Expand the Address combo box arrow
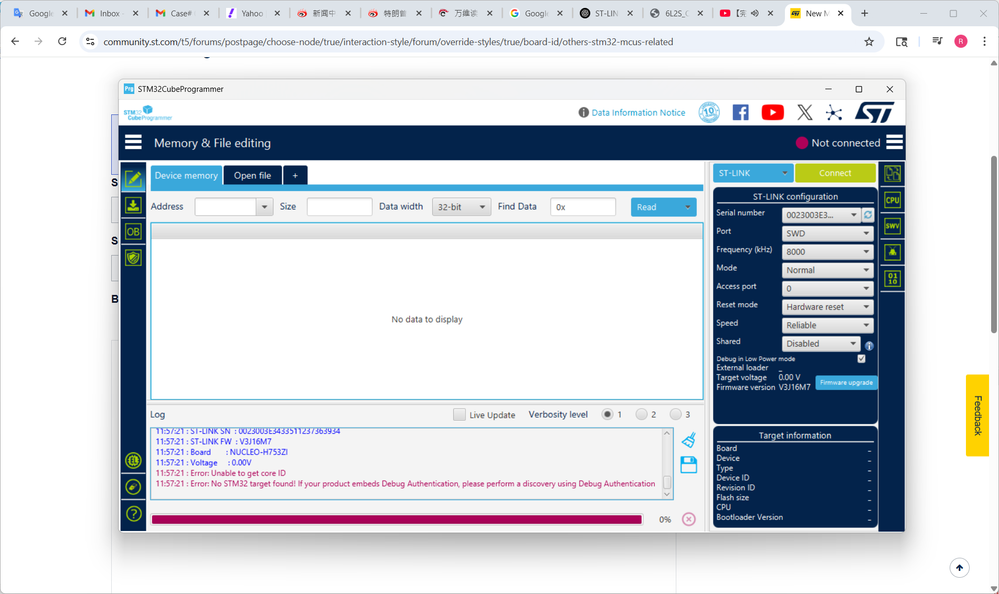This screenshot has width=999, height=594. click(264, 207)
